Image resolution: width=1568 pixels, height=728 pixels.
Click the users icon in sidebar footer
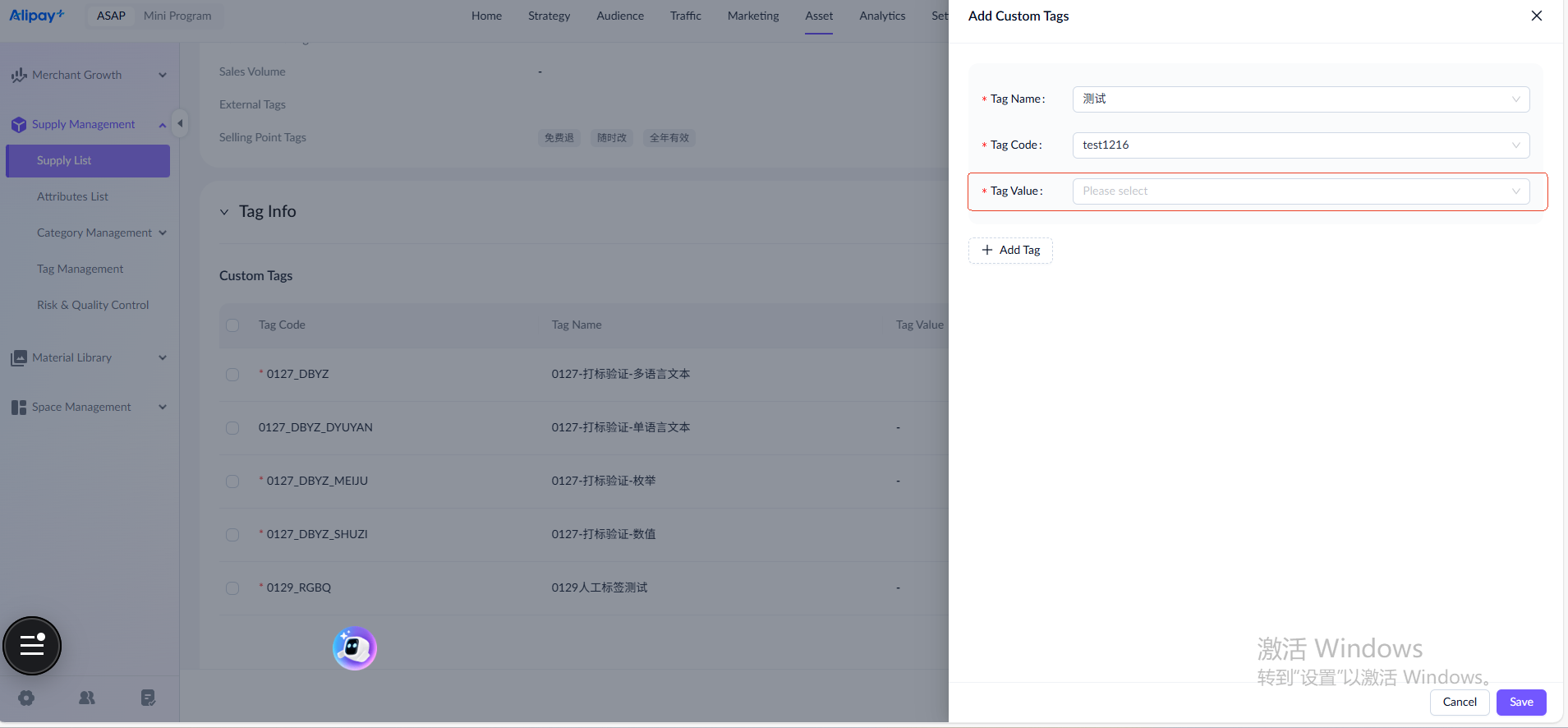coord(87,698)
